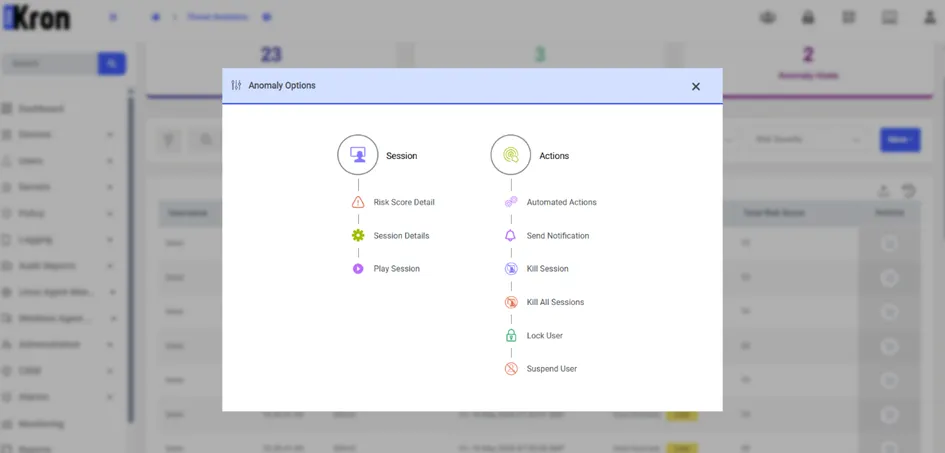Click the Session monitor circle icon
The width and height of the screenshot is (945, 453).
point(358,155)
